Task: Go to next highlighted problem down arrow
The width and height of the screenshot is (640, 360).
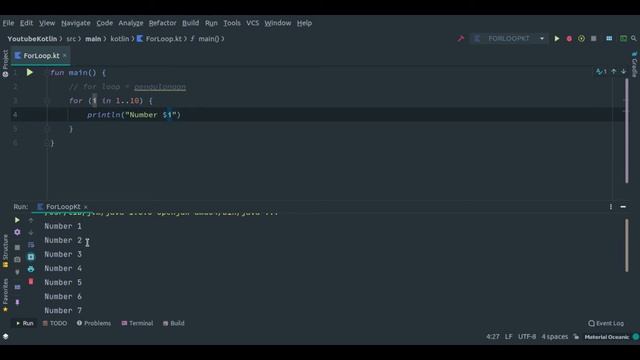Action: tap(623, 71)
